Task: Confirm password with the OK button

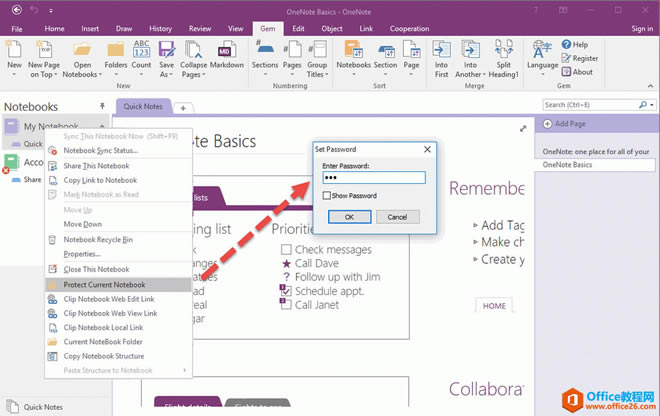Action: point(349,217)
